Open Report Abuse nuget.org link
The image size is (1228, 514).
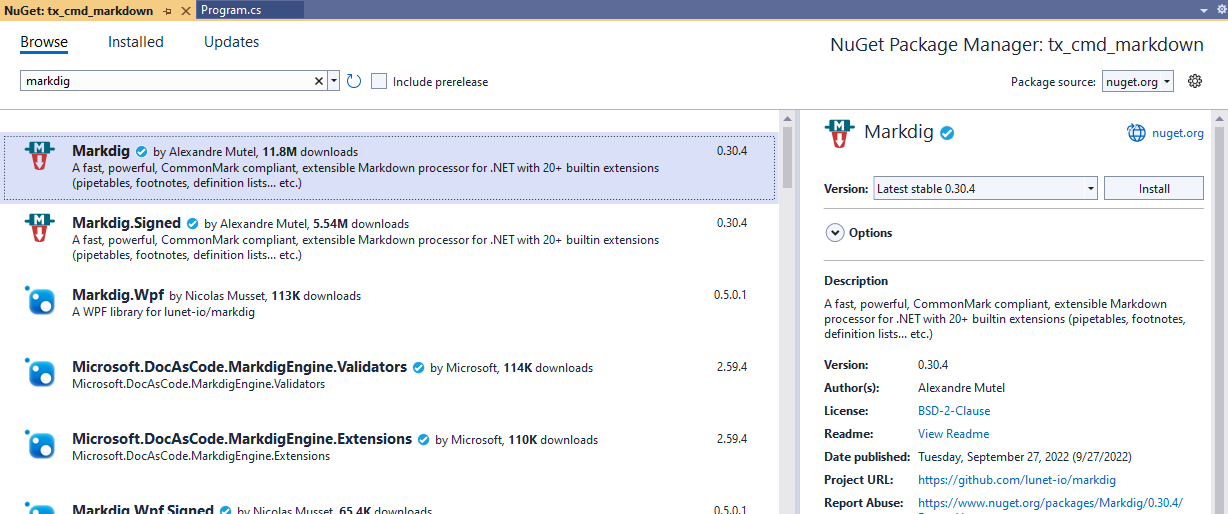pos(1051,503)
